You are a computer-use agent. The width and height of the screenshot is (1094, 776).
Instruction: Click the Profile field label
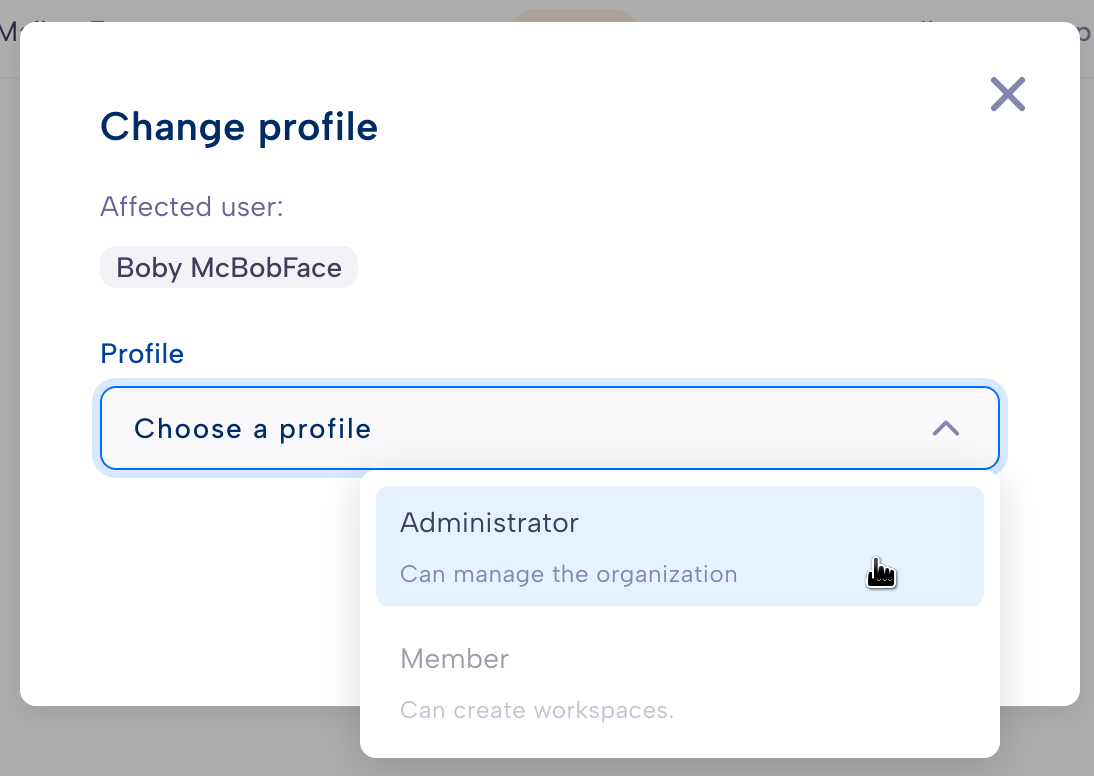(x=142, y=354)
